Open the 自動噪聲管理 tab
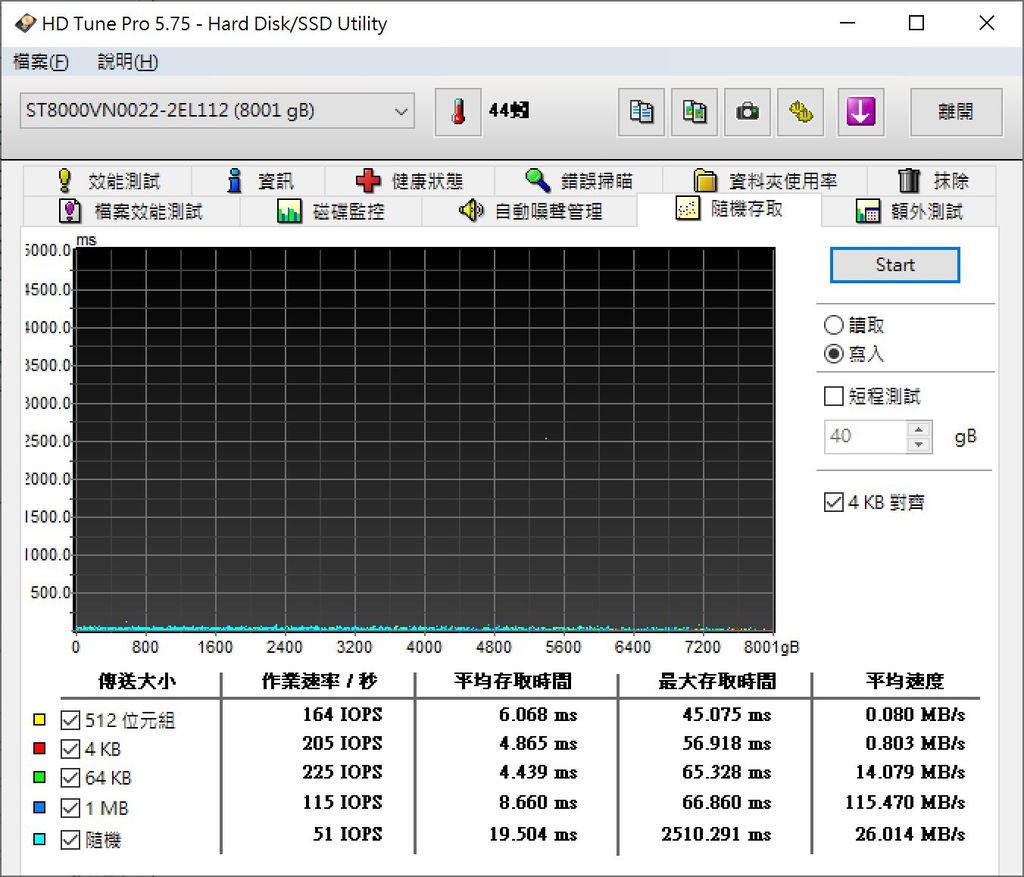The image size is (1024, 877). click(530, 211)
